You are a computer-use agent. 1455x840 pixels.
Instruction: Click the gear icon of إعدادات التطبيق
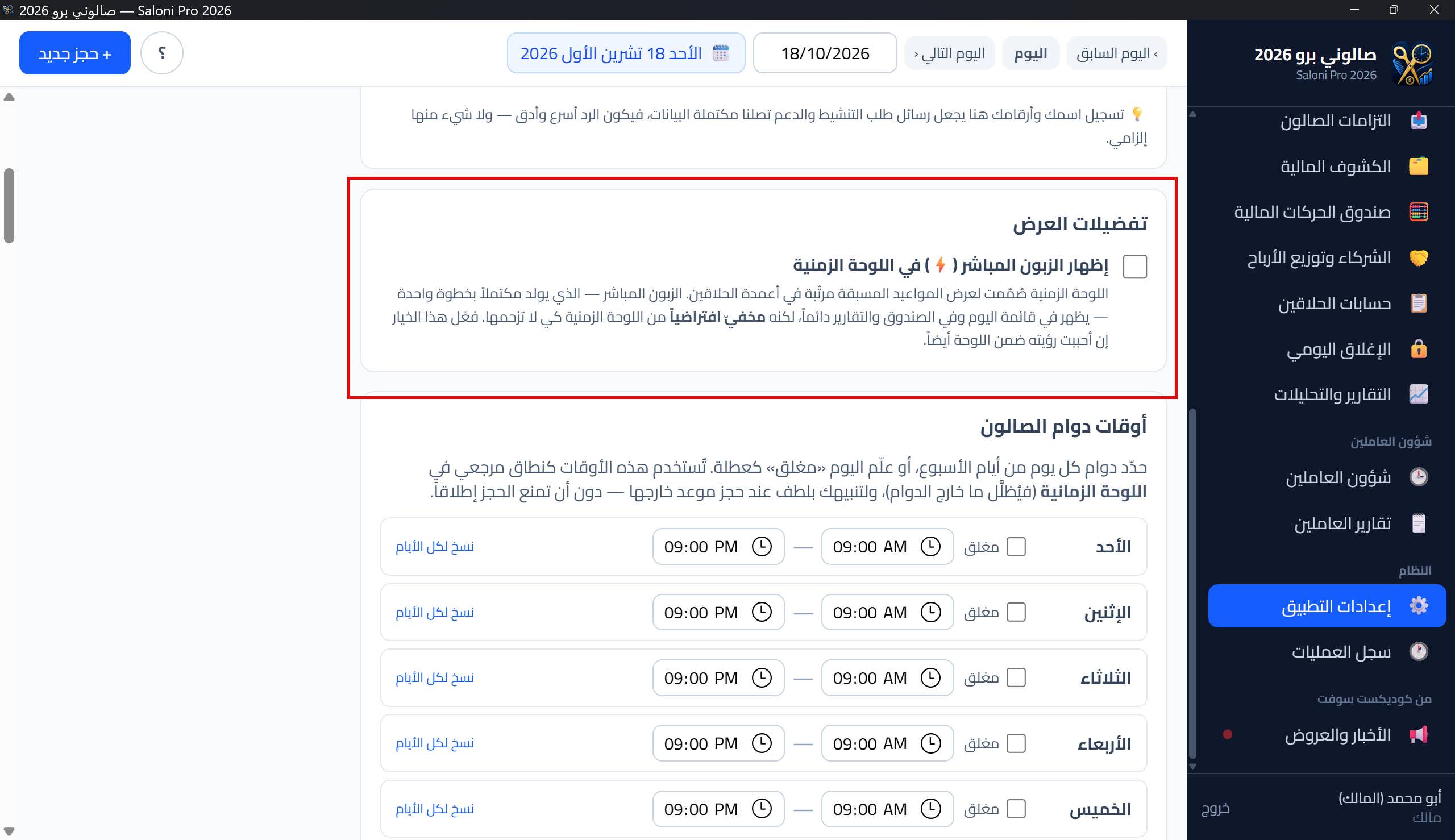[x=1418, y=606]
